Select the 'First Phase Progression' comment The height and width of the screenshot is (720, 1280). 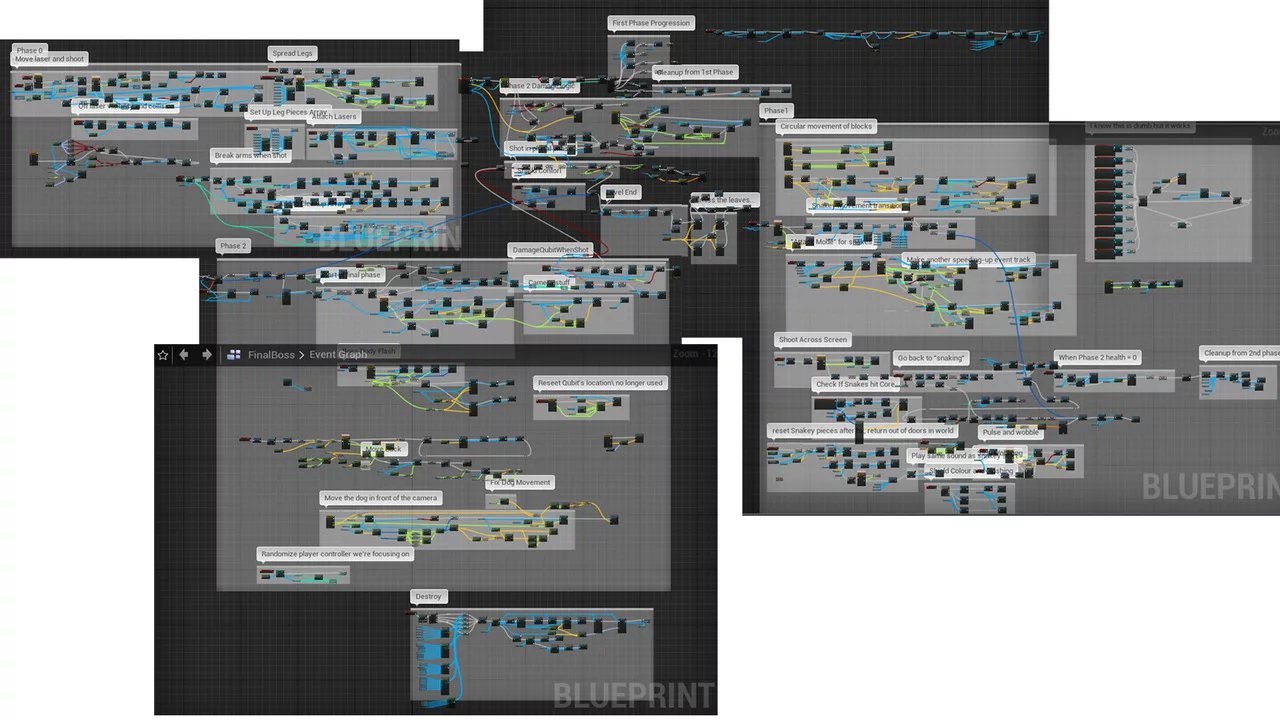click(x=651, y=23)
